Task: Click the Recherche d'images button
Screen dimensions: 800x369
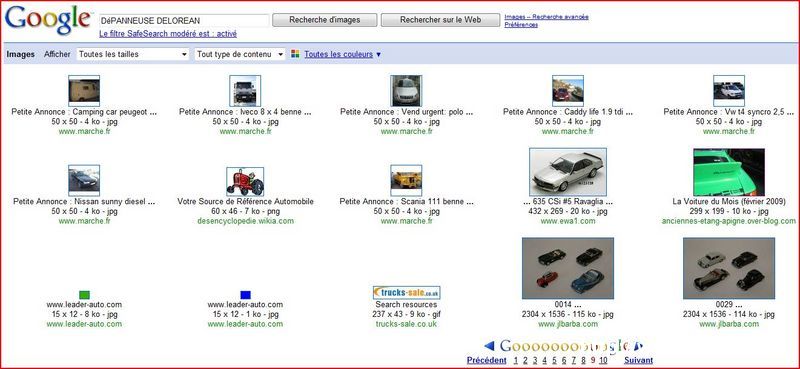Action: coord(324,20)
